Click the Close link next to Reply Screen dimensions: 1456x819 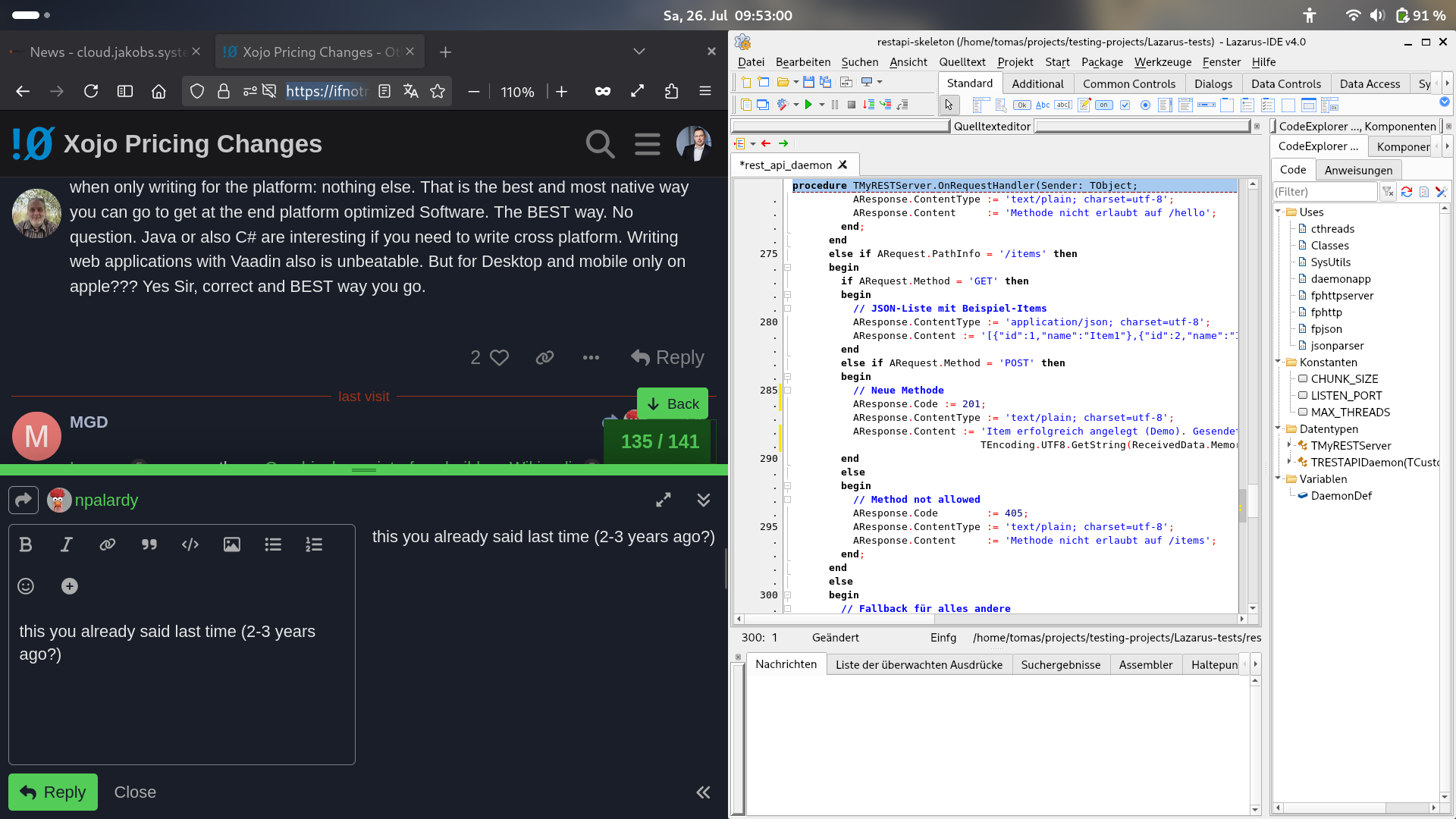click(135, 792)
